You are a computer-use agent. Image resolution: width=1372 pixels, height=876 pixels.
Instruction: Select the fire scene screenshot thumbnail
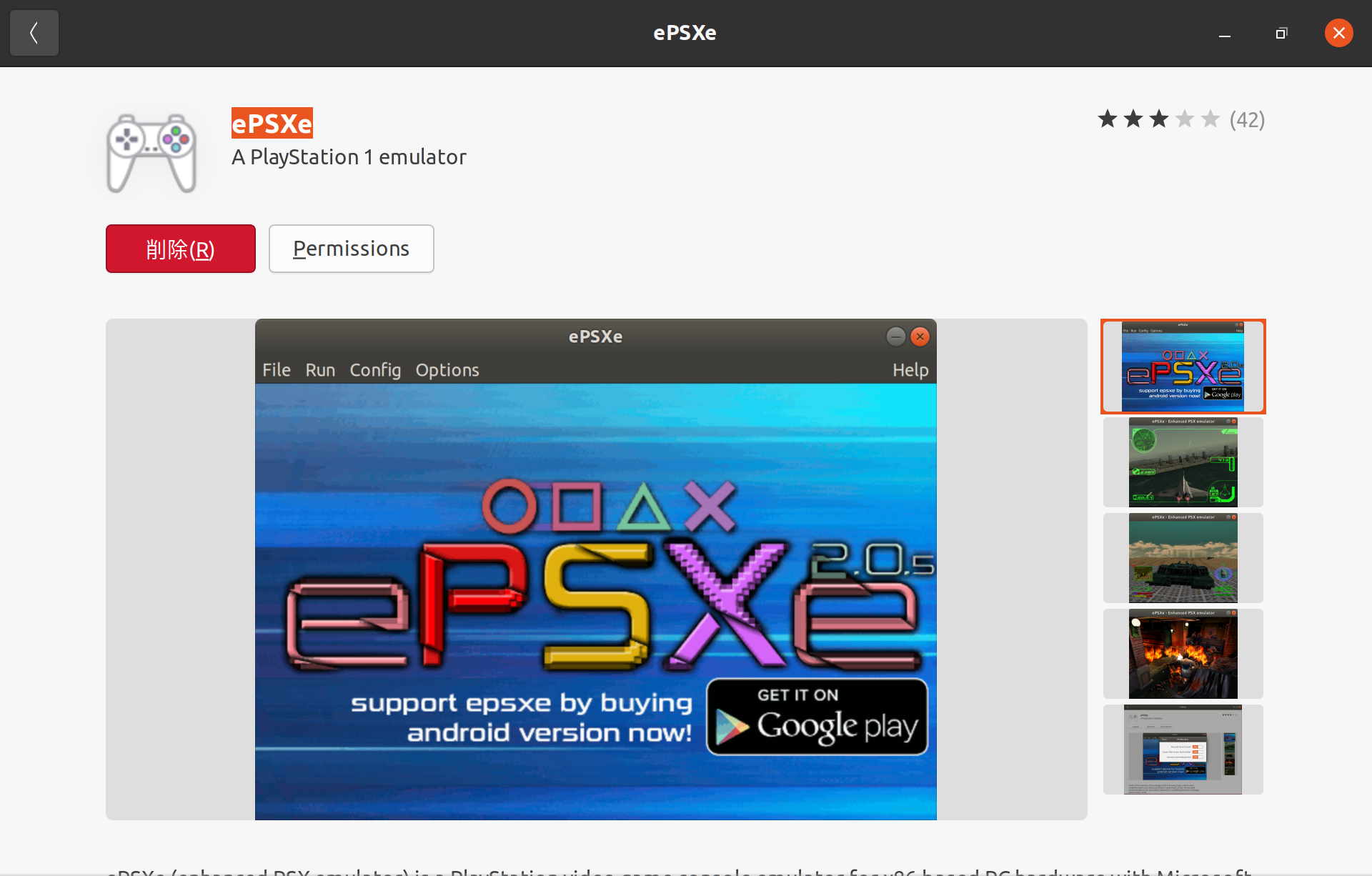1183,654
